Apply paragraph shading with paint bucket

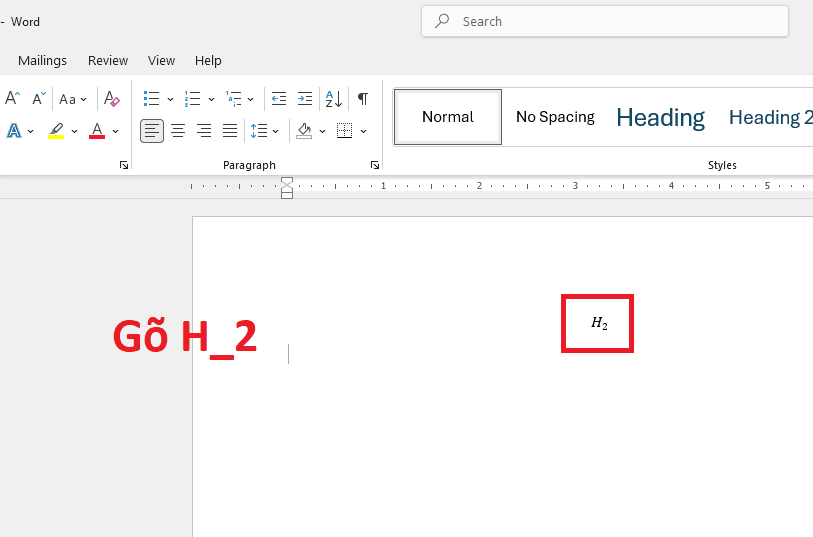click(304, 131)
